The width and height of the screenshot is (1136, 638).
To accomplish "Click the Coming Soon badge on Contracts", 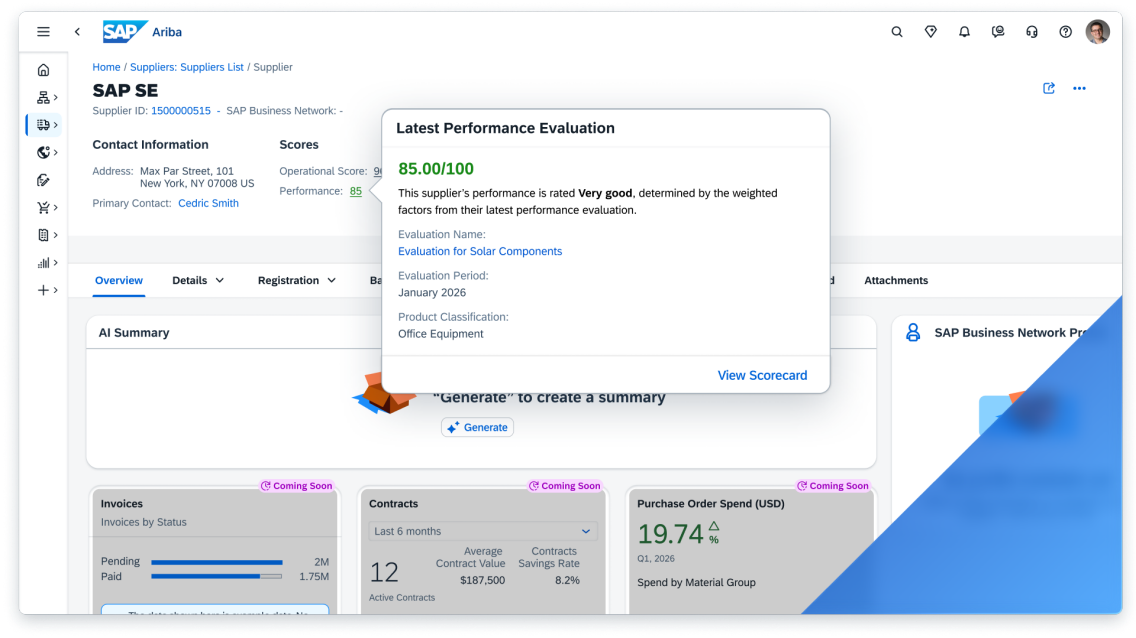I will pos(564,486).
